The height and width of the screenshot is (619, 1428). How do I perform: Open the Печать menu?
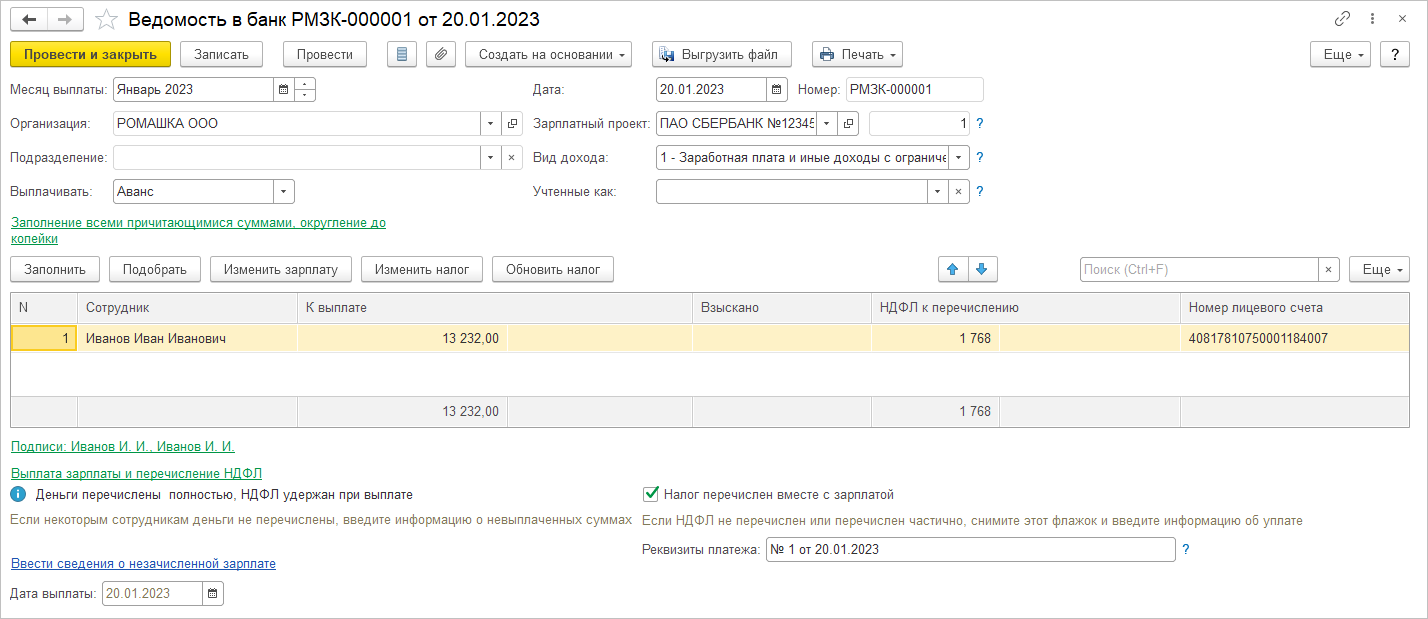coord(857,54)
